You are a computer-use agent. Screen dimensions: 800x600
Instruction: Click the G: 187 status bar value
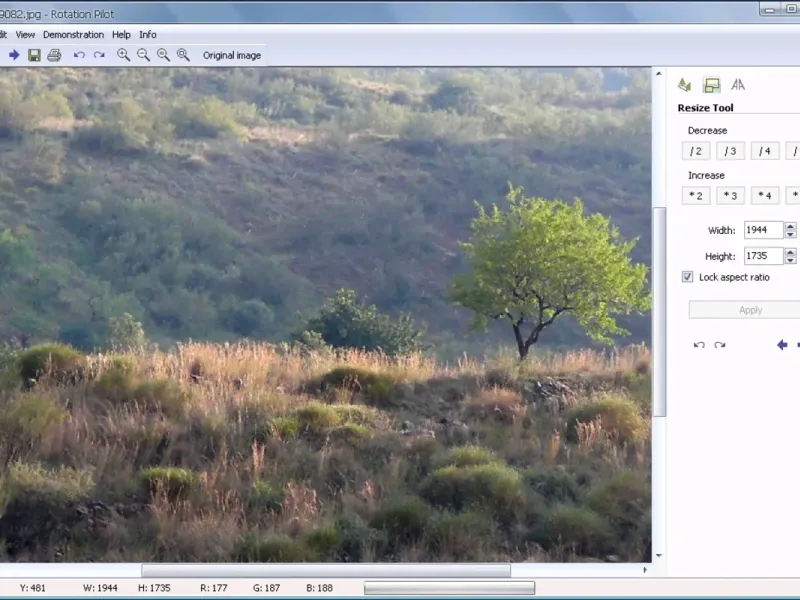point(266,588)
